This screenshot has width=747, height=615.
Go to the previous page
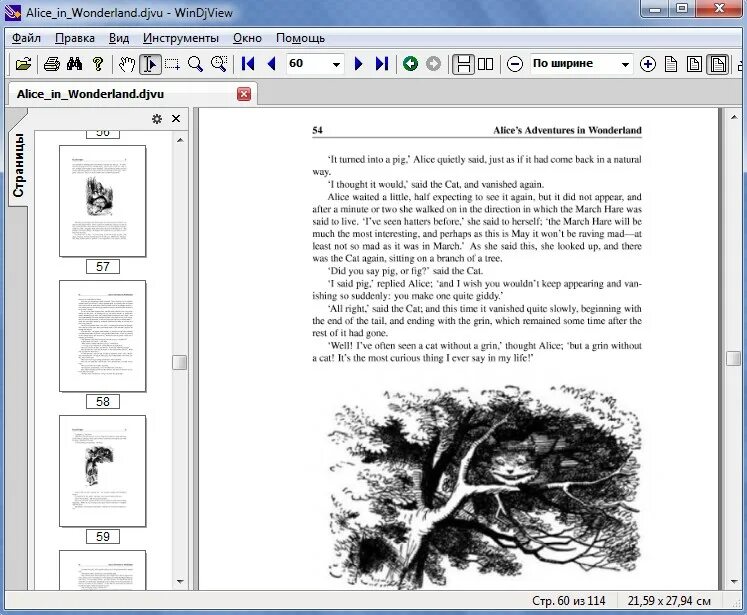pyautogui.click(x=272, y=64)
